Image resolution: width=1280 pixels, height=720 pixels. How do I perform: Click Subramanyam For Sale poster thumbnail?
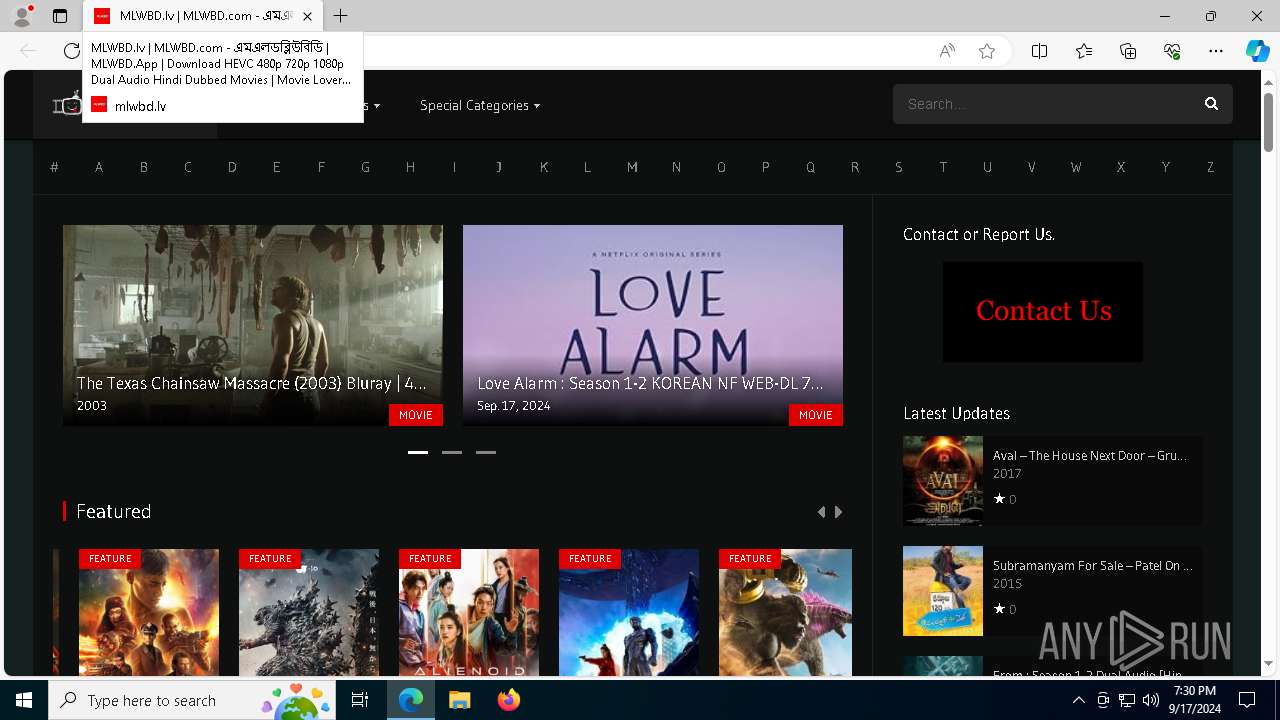pos(943,591)
